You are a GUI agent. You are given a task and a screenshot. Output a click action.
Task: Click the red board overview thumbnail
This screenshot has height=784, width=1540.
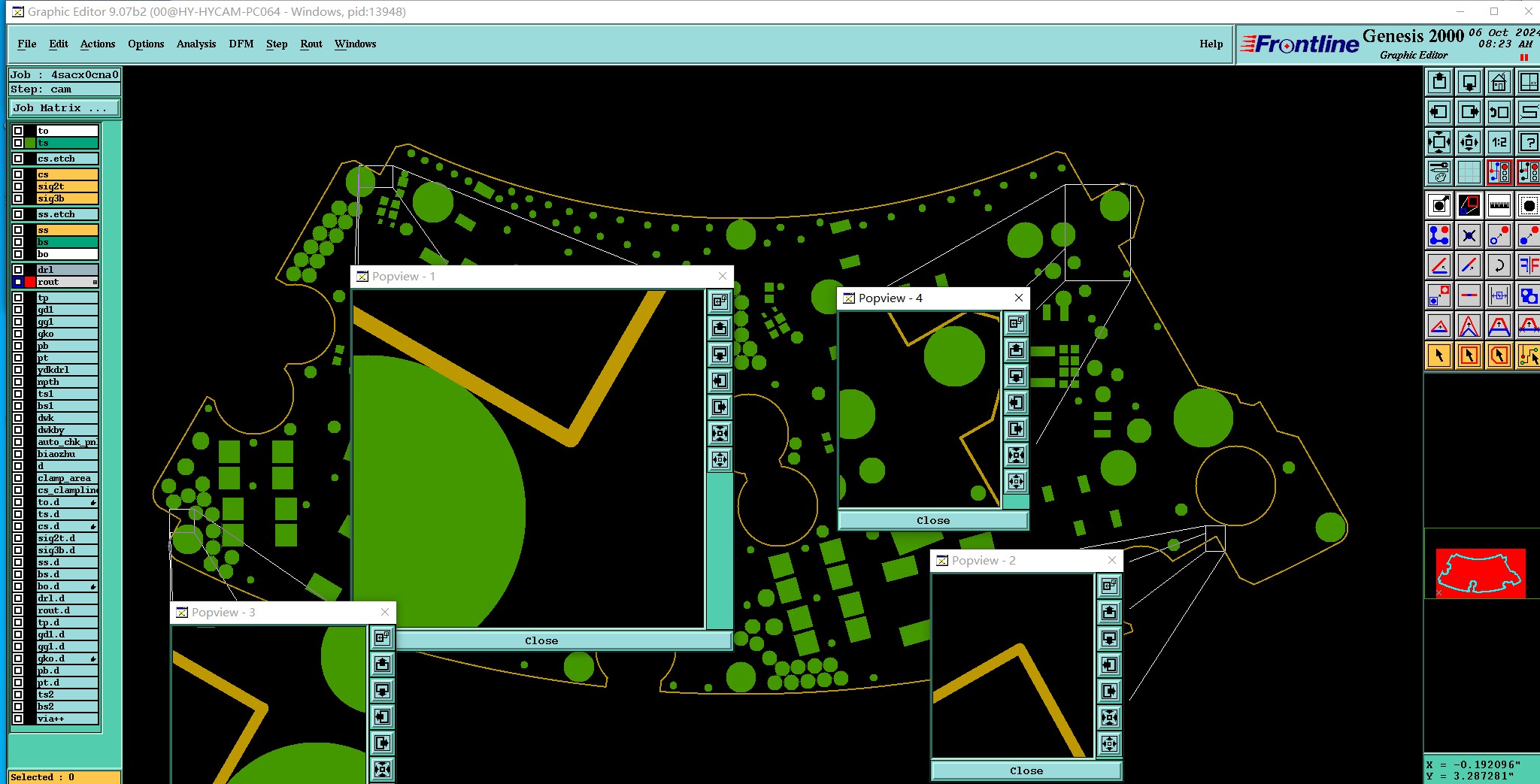(1481, 573)
